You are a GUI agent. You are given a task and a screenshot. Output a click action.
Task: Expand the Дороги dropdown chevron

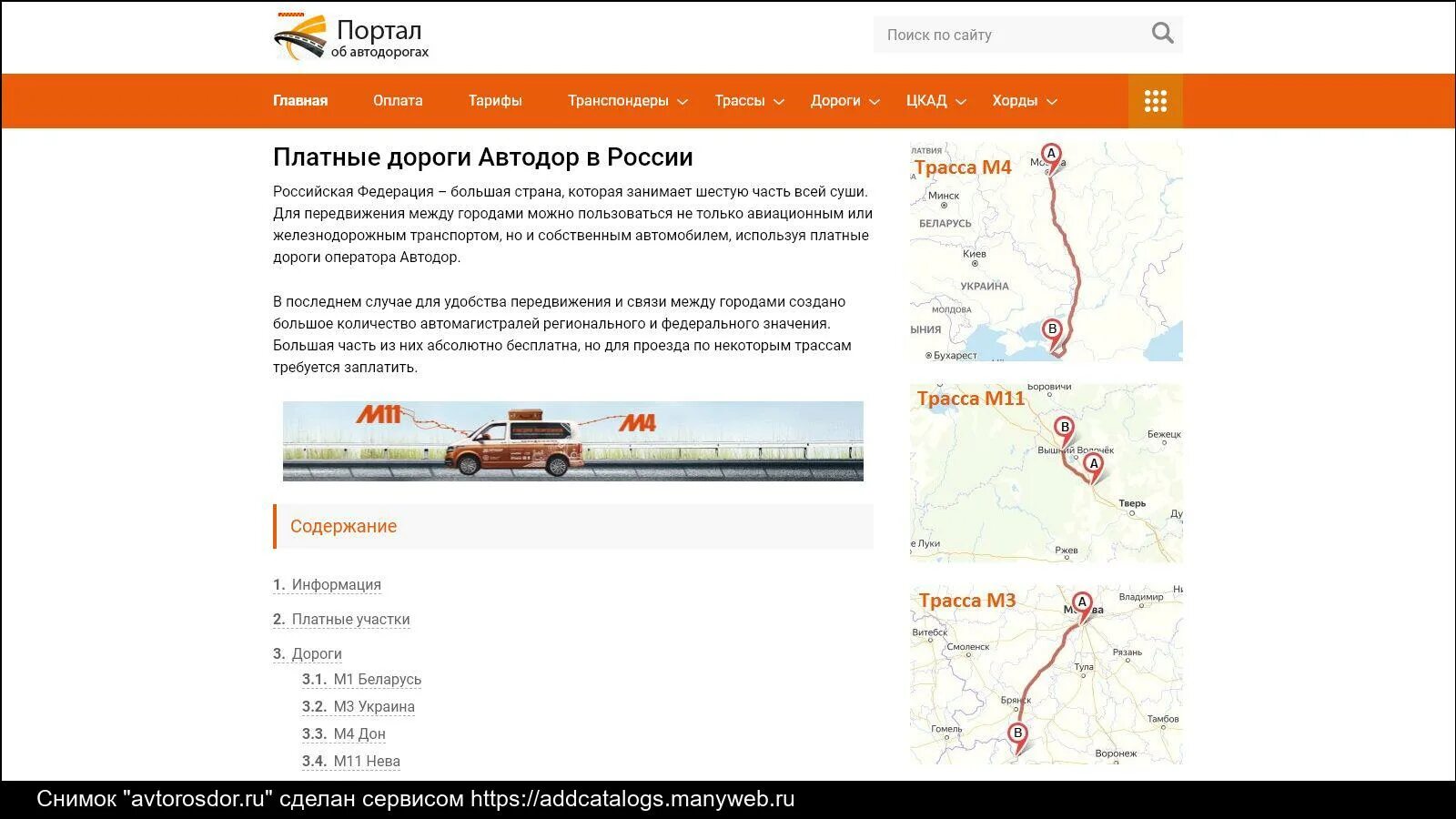[875, 102]
